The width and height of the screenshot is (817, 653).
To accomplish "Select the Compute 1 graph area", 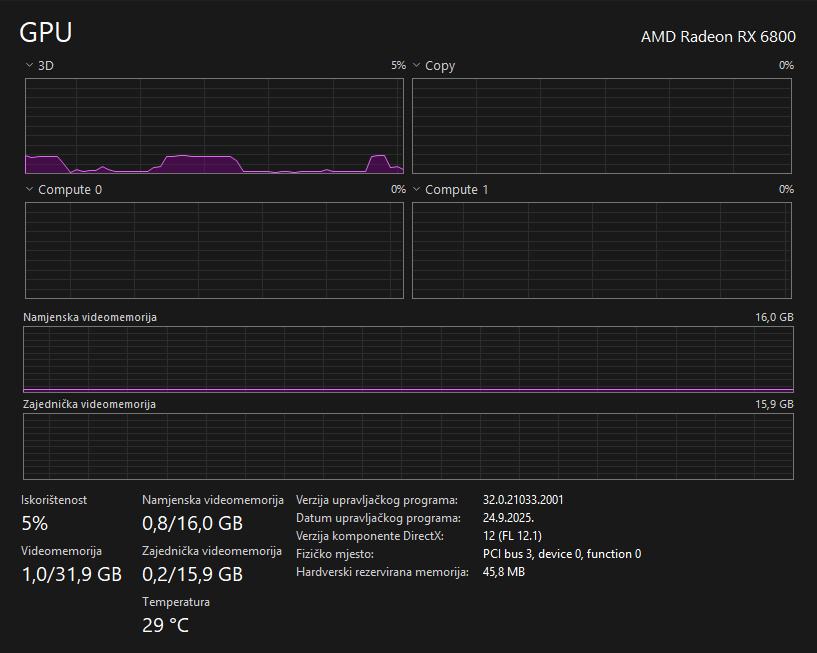I will 601,250.
